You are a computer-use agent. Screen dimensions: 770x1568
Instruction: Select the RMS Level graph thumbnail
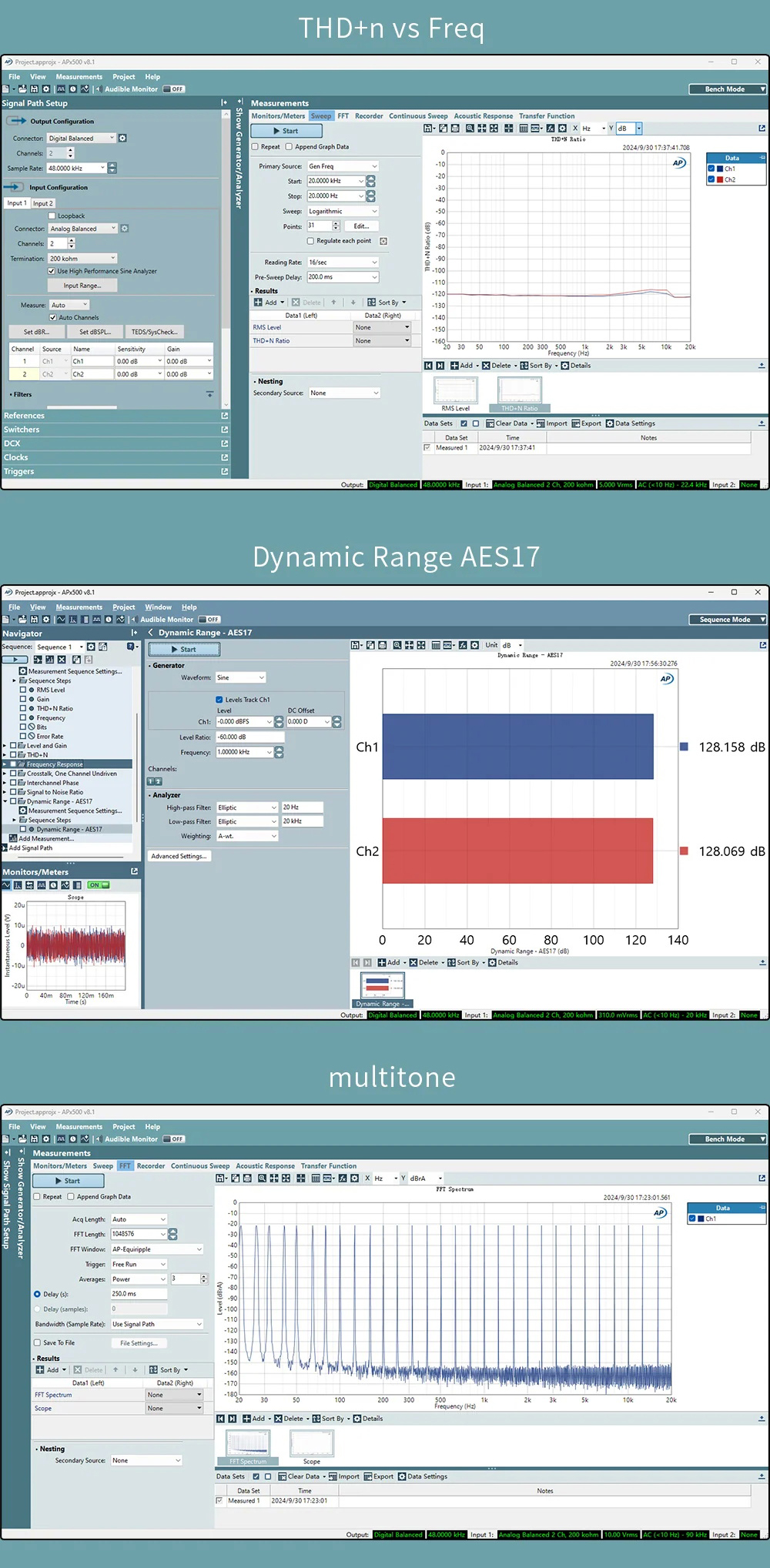(456, 392)
